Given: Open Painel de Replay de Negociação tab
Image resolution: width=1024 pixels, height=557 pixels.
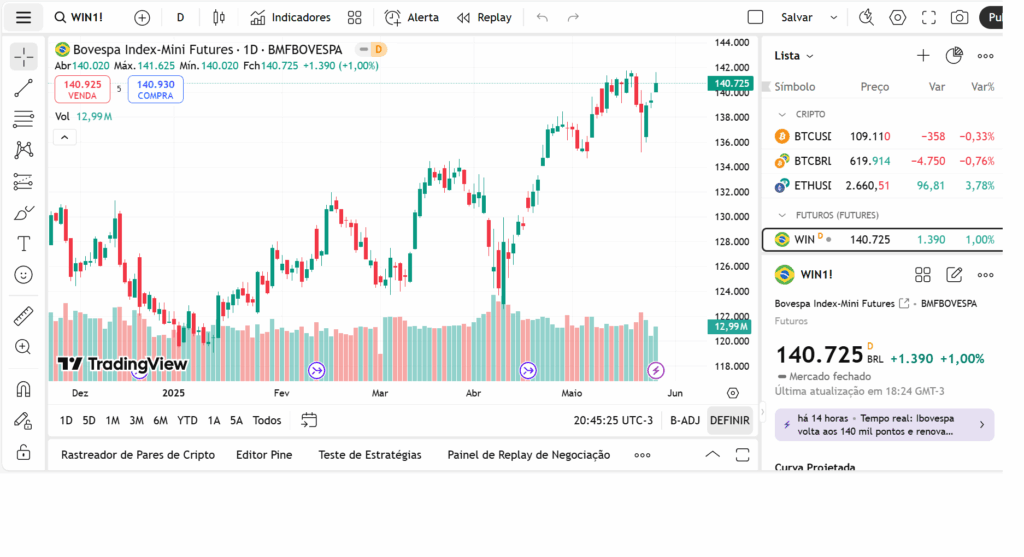Looking at the screenshot, I should [528, 455].
